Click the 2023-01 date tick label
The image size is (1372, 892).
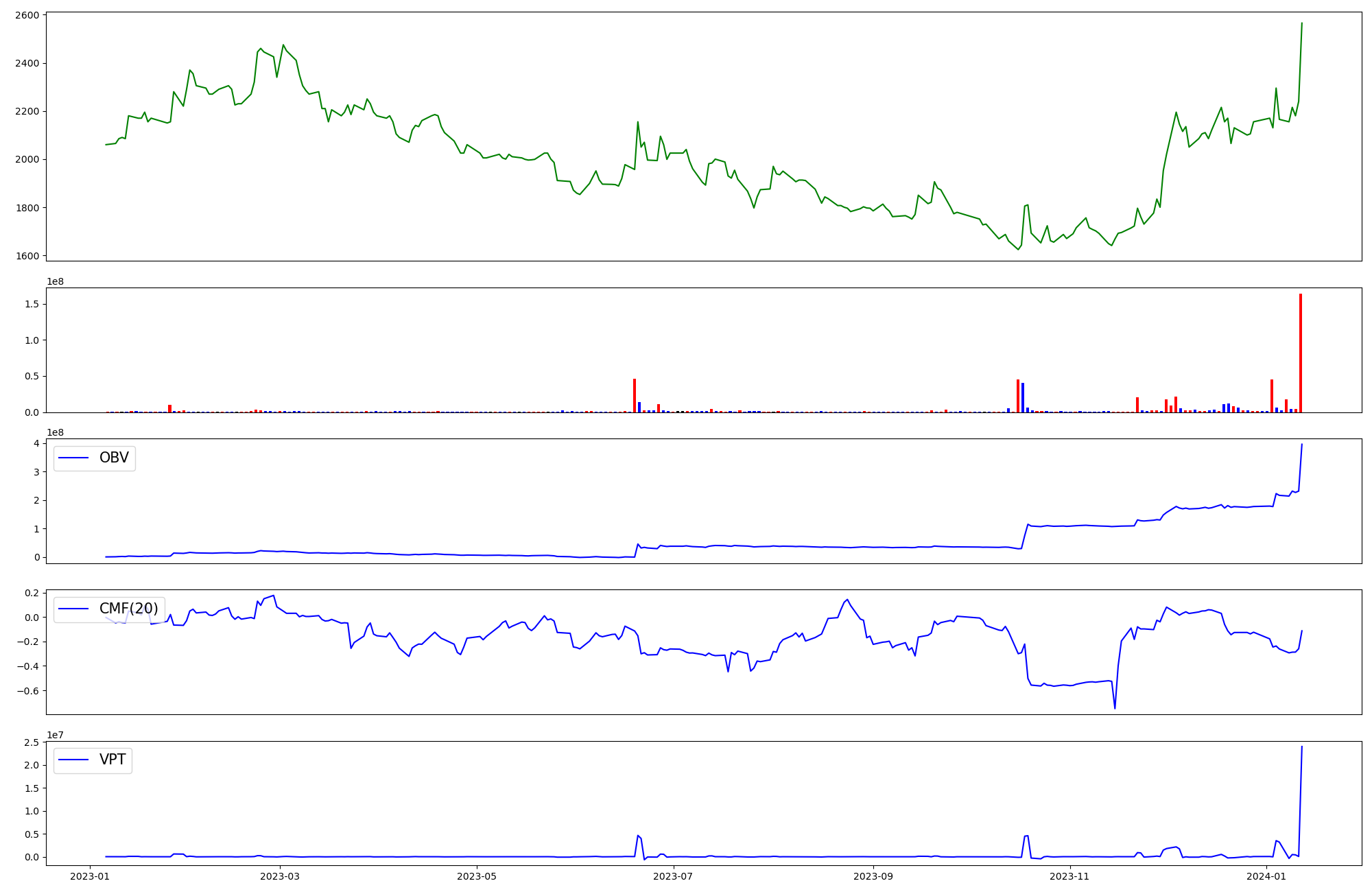pos(90,876)
